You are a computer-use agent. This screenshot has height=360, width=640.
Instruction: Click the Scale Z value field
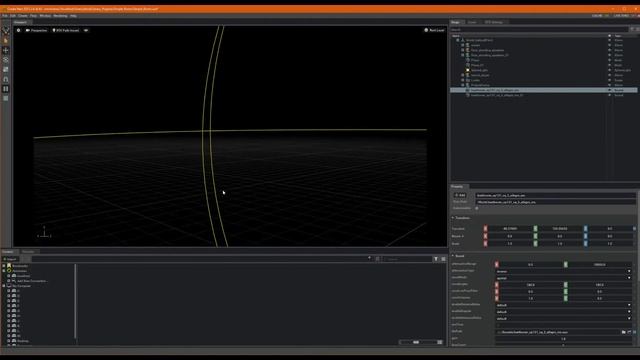[610, 243]
